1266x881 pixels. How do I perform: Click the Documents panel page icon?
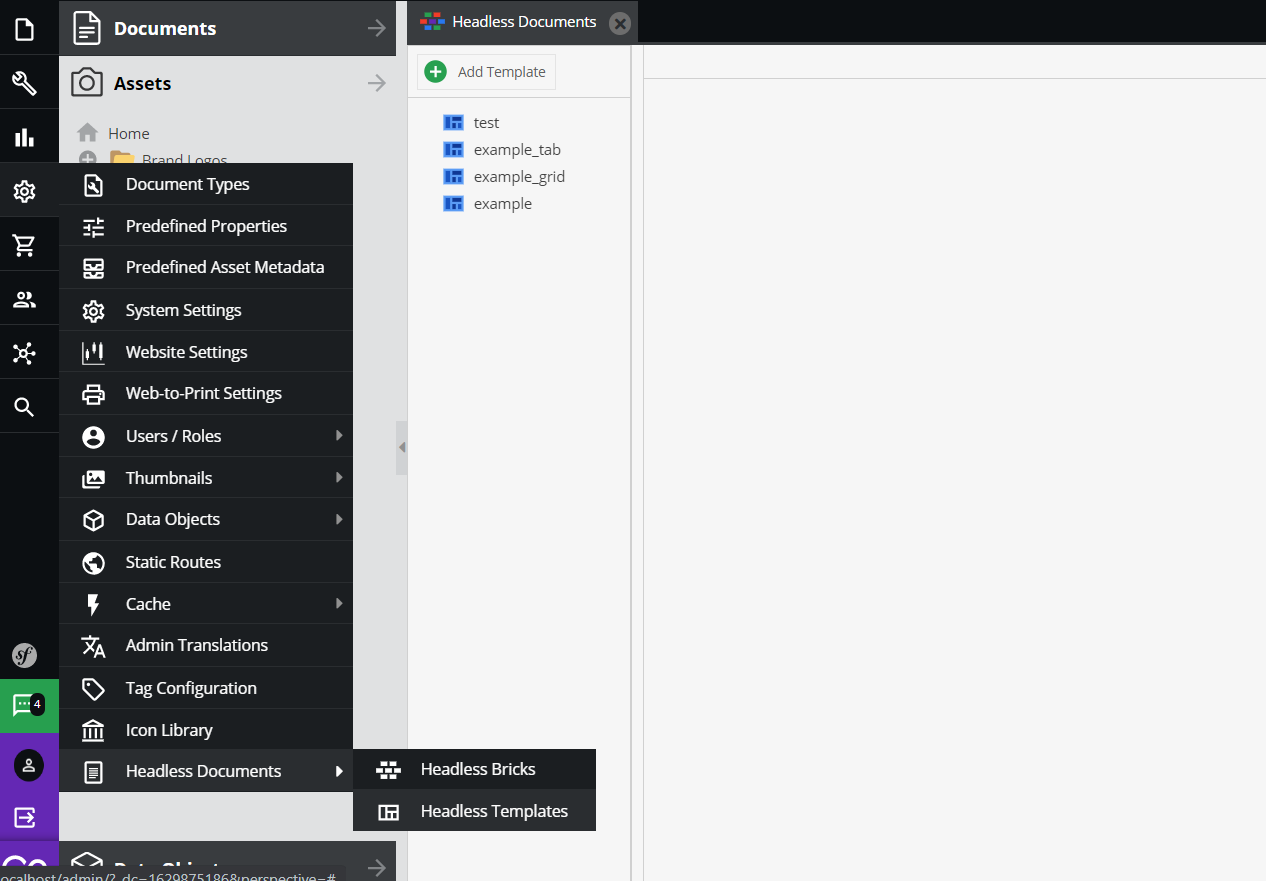(87, 28)
